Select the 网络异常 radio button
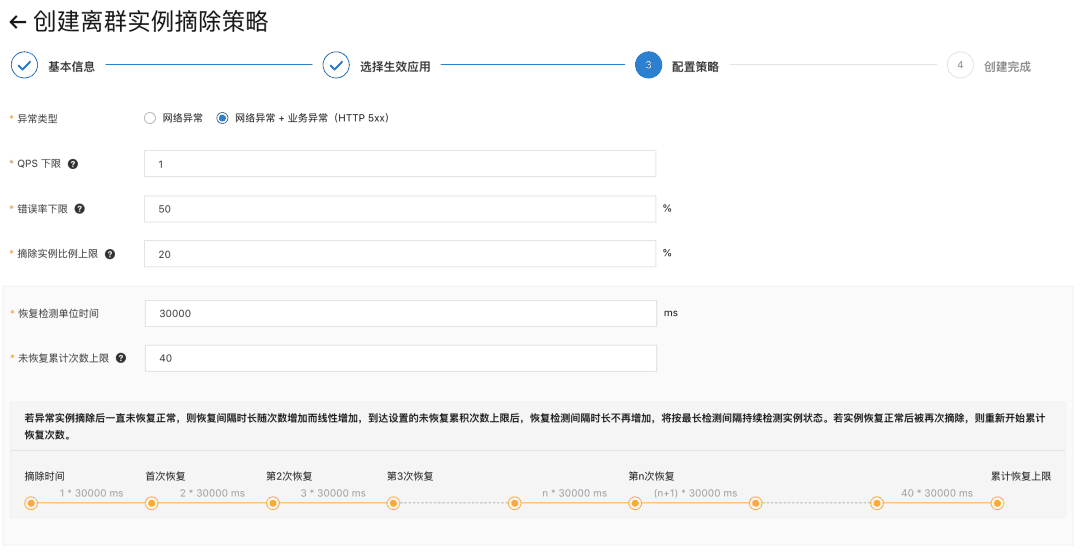Image resolution: width=1080 pixels, height=553 pixels. coord(150,118)
